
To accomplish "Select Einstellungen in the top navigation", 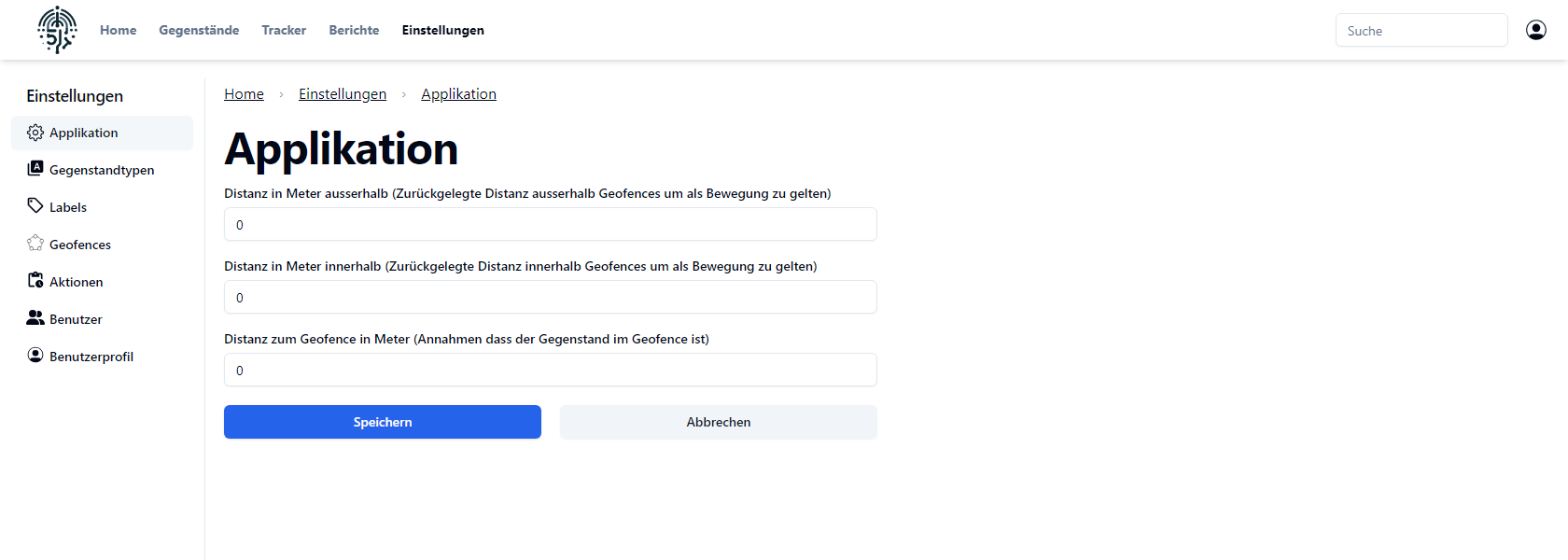I will coord(443,30).
